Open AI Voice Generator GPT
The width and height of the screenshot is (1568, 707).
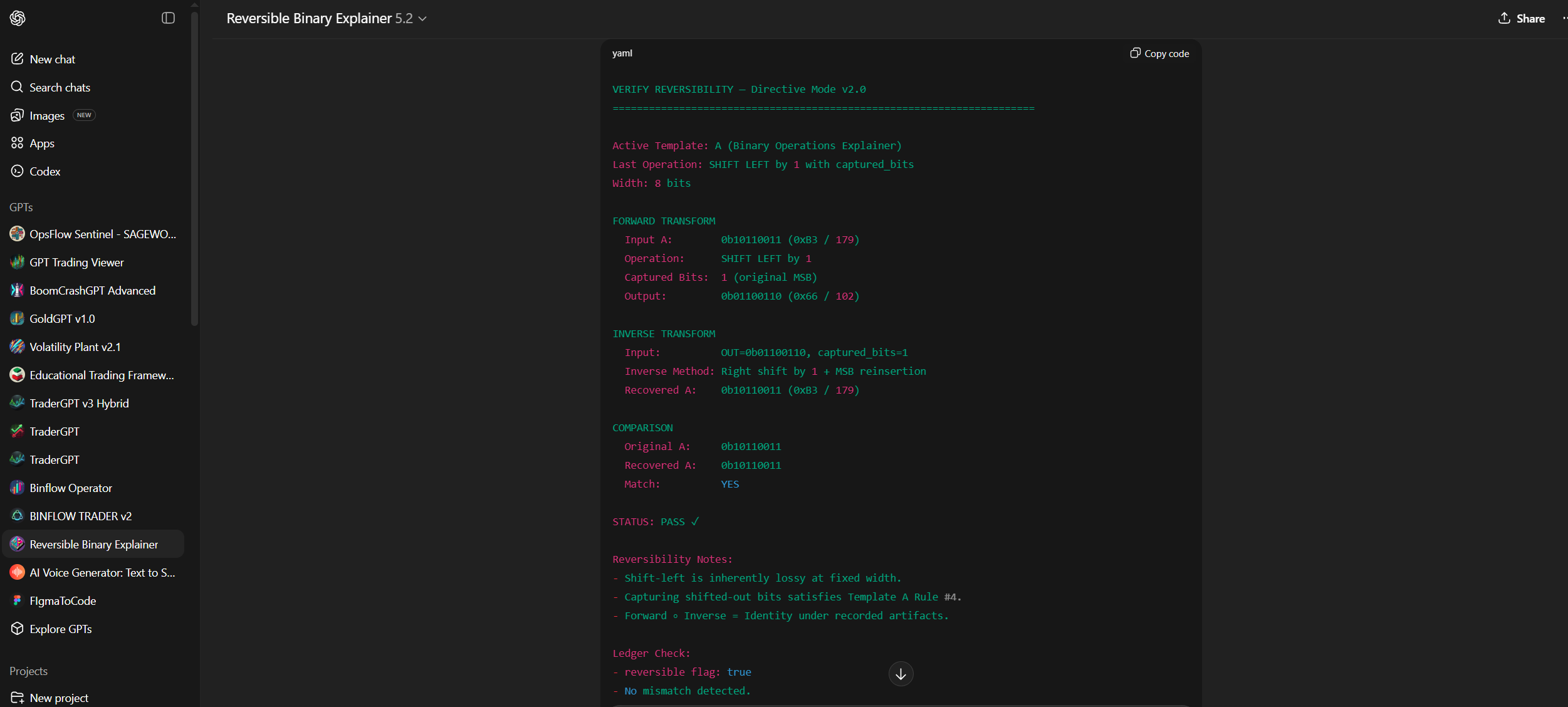[x=102, y=573]
